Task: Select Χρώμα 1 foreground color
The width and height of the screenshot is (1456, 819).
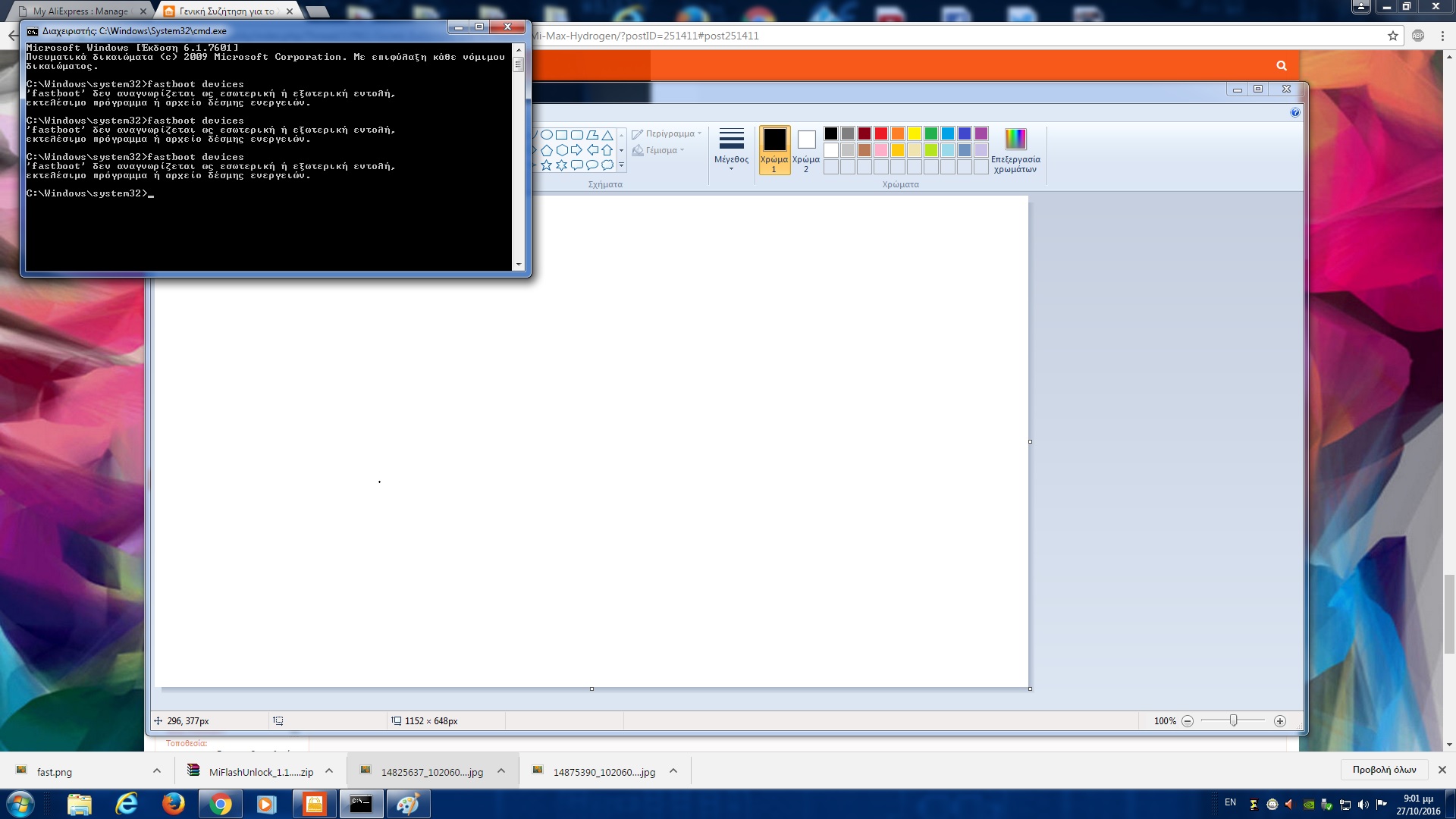Action: (774, 150)
